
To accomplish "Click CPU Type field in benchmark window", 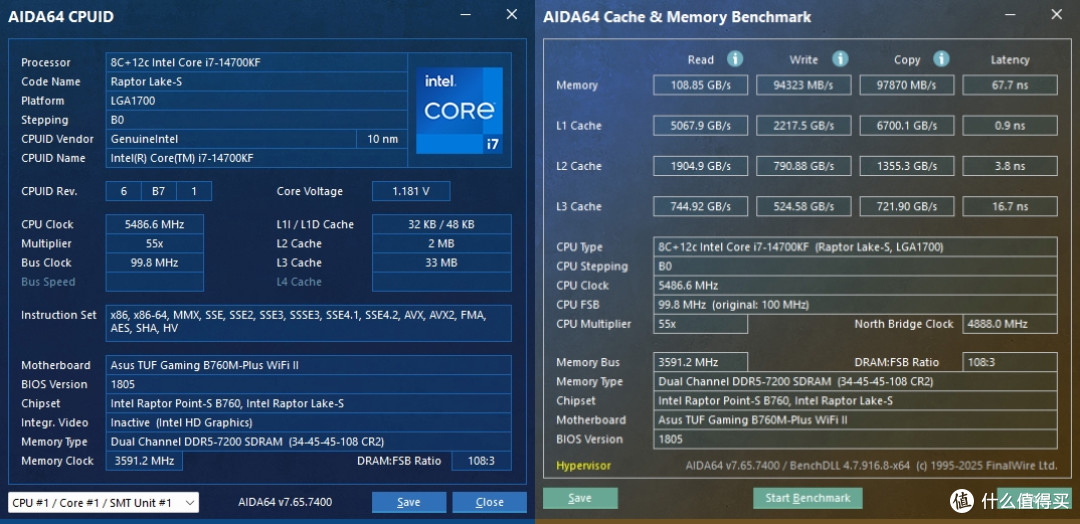I will coord(855,247).
